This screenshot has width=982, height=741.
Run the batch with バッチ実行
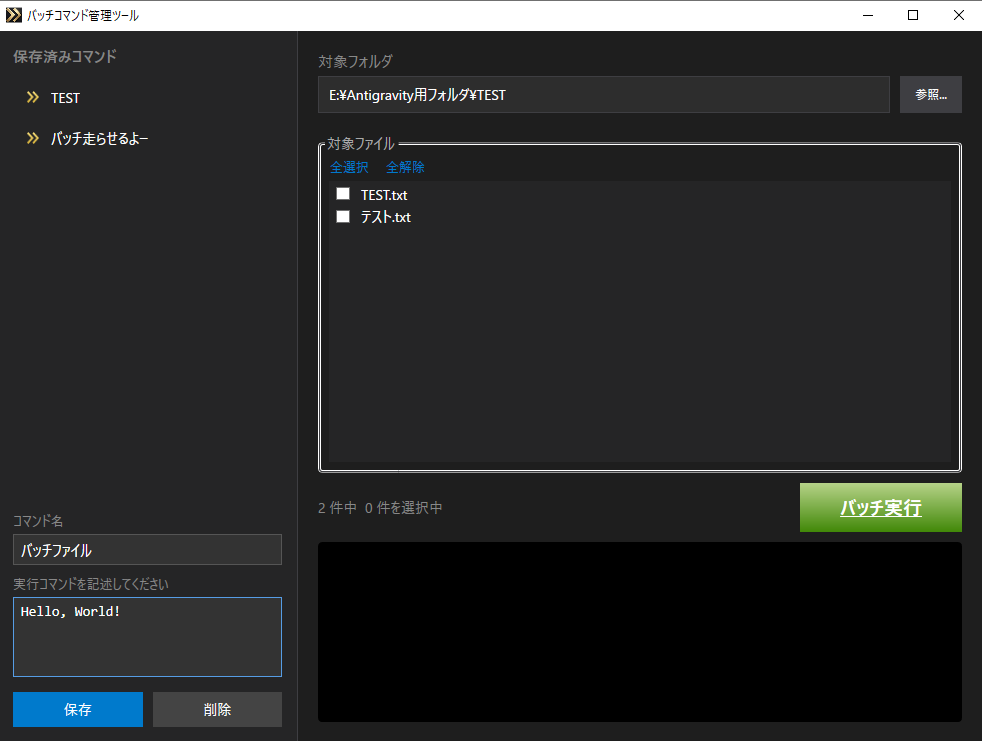(x=881, y=507)
